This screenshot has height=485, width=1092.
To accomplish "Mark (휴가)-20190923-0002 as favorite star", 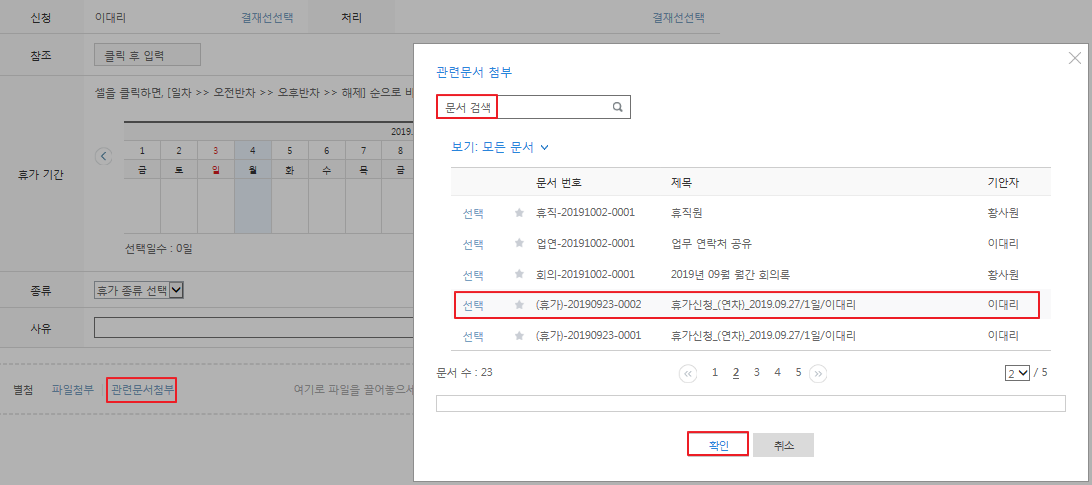I will [x=519, y=305].
